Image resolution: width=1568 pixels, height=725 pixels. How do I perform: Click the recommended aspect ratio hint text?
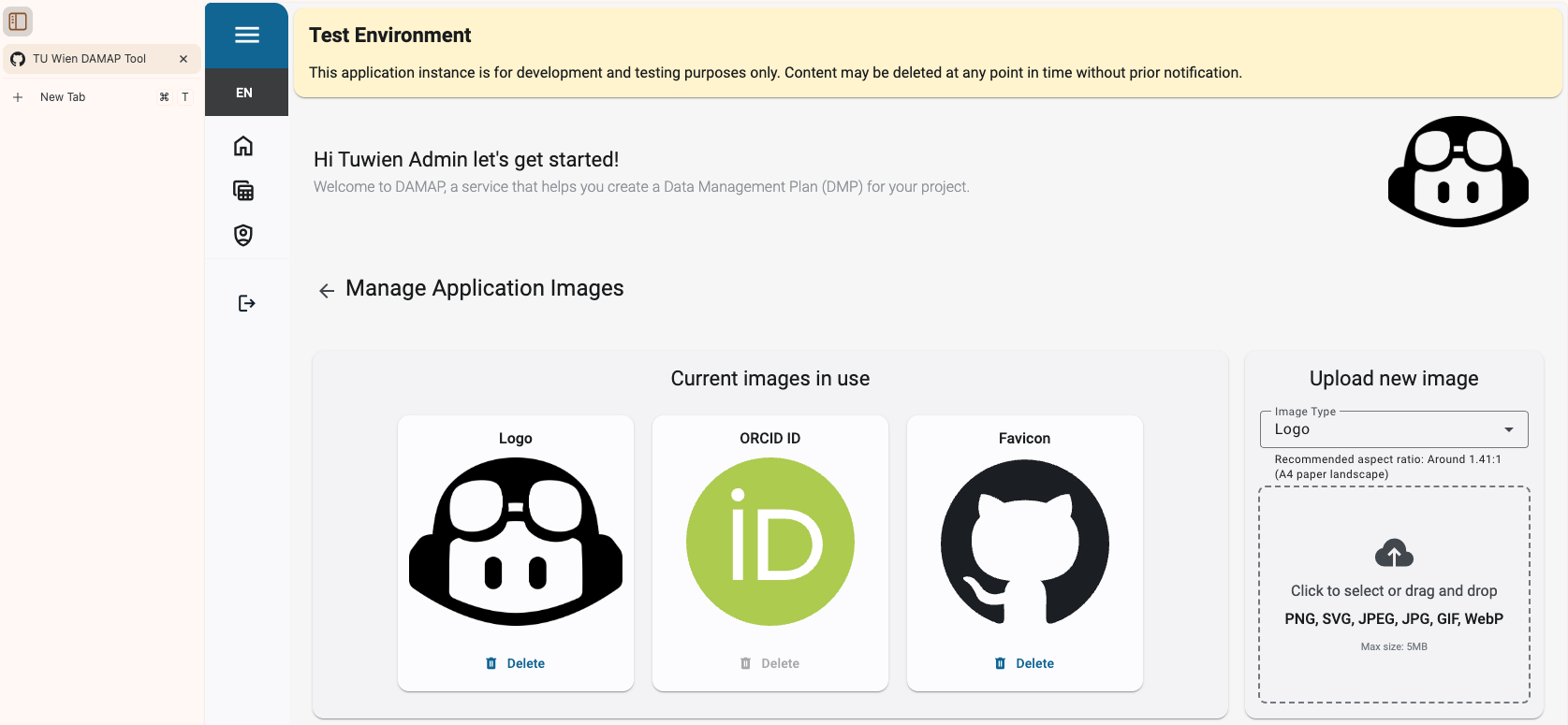(x=1387, y=467)
